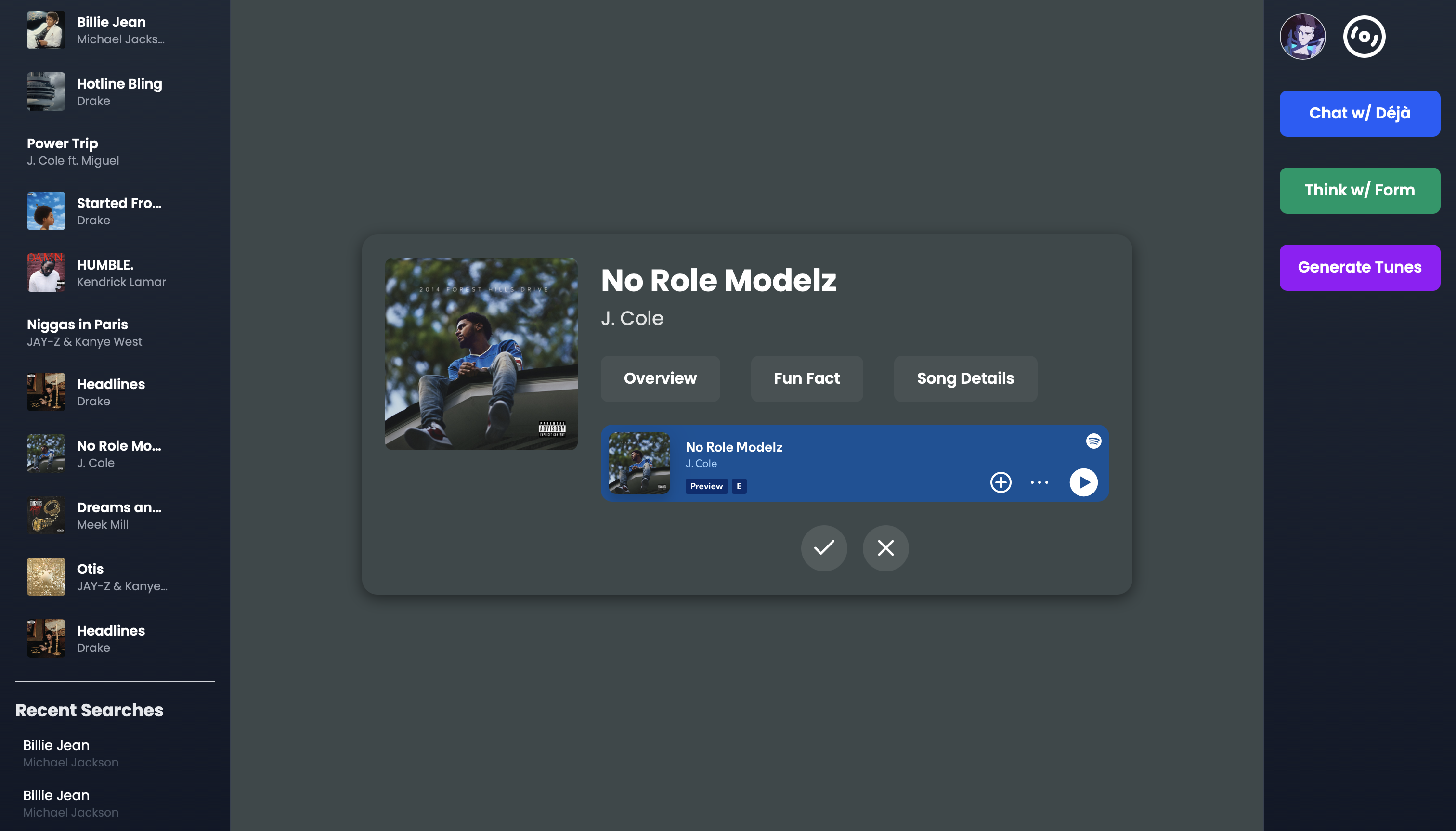
Task: Click the vinyl disc logo icon
Action: [1364, 37]
